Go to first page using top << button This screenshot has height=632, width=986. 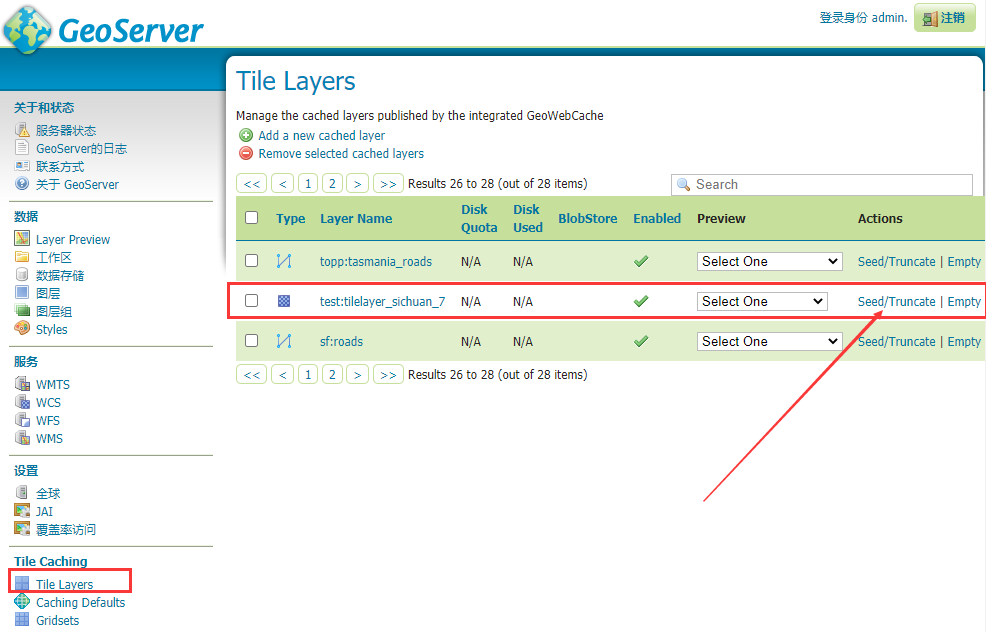(x=252, y=184)
